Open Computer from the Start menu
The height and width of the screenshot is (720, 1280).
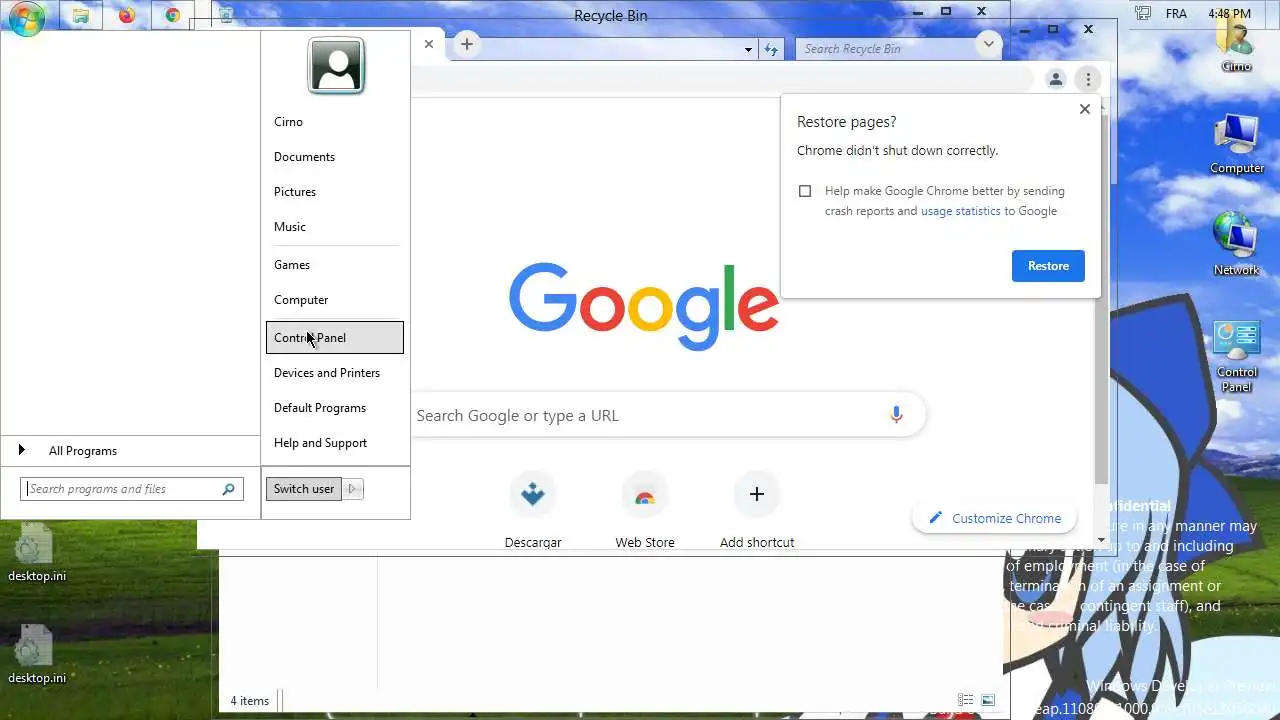click(334, 300)
